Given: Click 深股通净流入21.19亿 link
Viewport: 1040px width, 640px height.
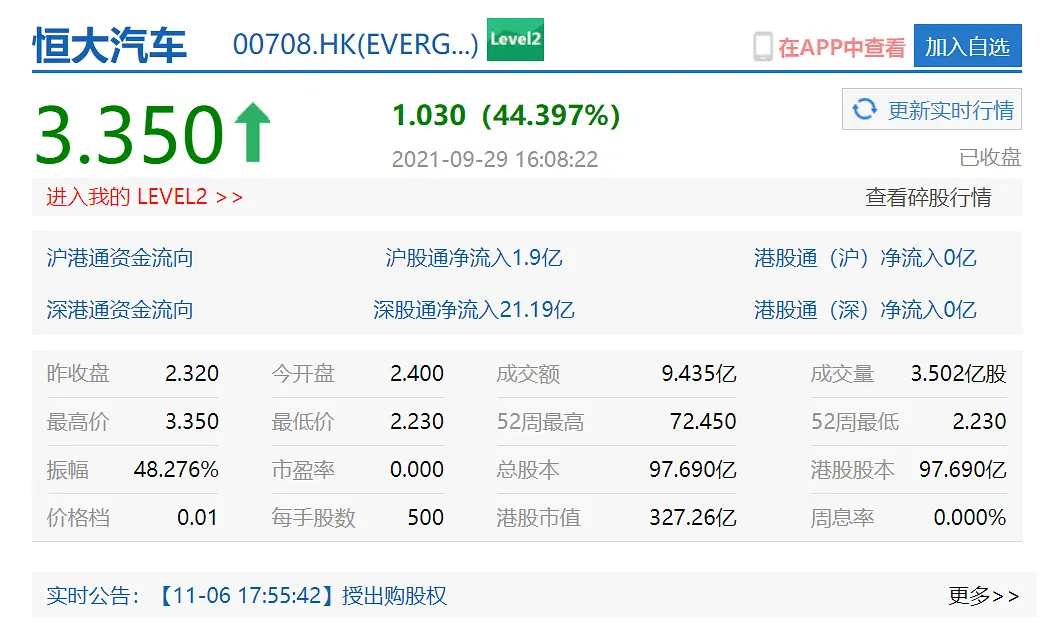Looking at the screenshot, I should [474, 310].
